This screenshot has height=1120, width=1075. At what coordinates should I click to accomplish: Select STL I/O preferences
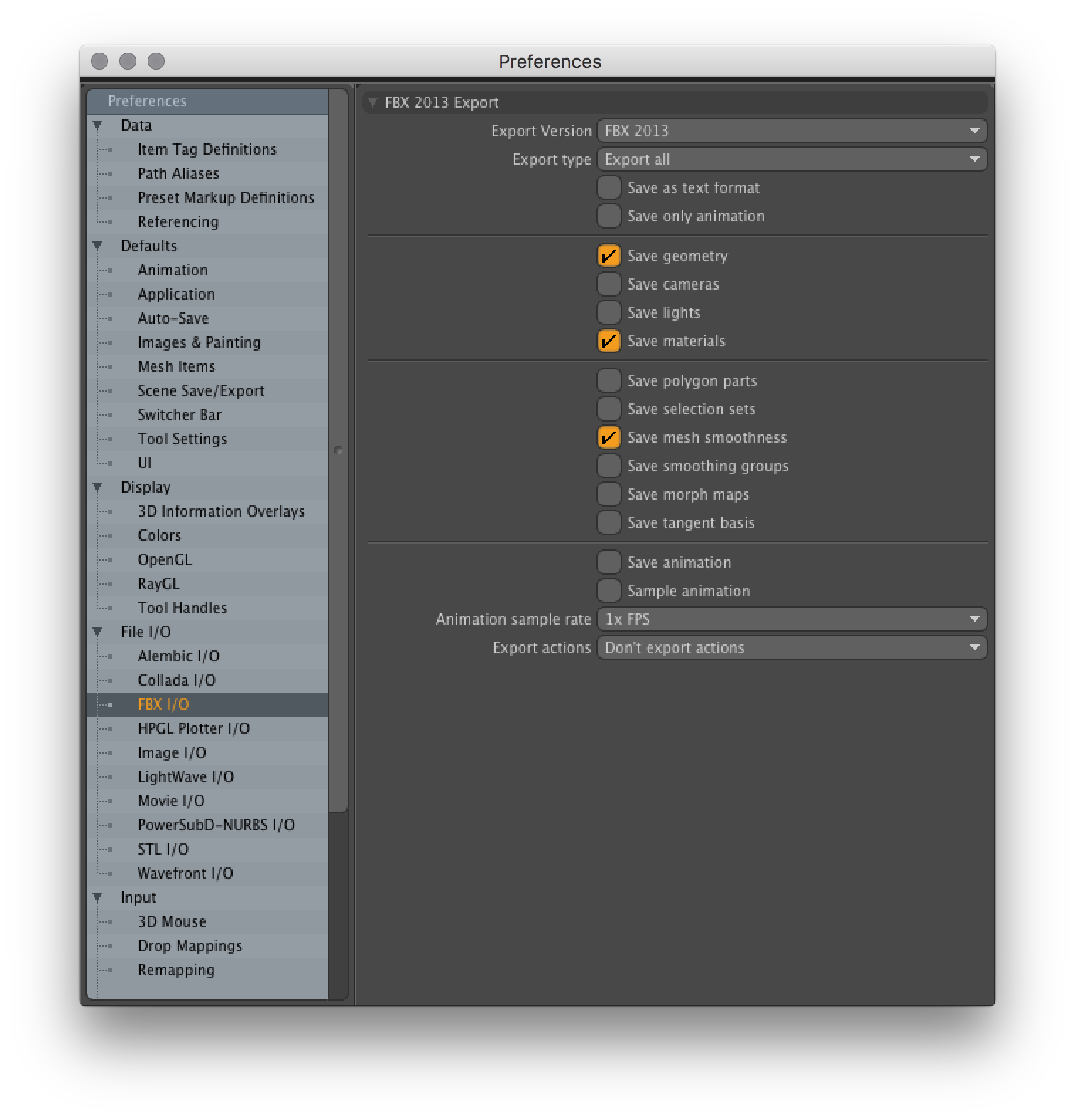point(207,850)
